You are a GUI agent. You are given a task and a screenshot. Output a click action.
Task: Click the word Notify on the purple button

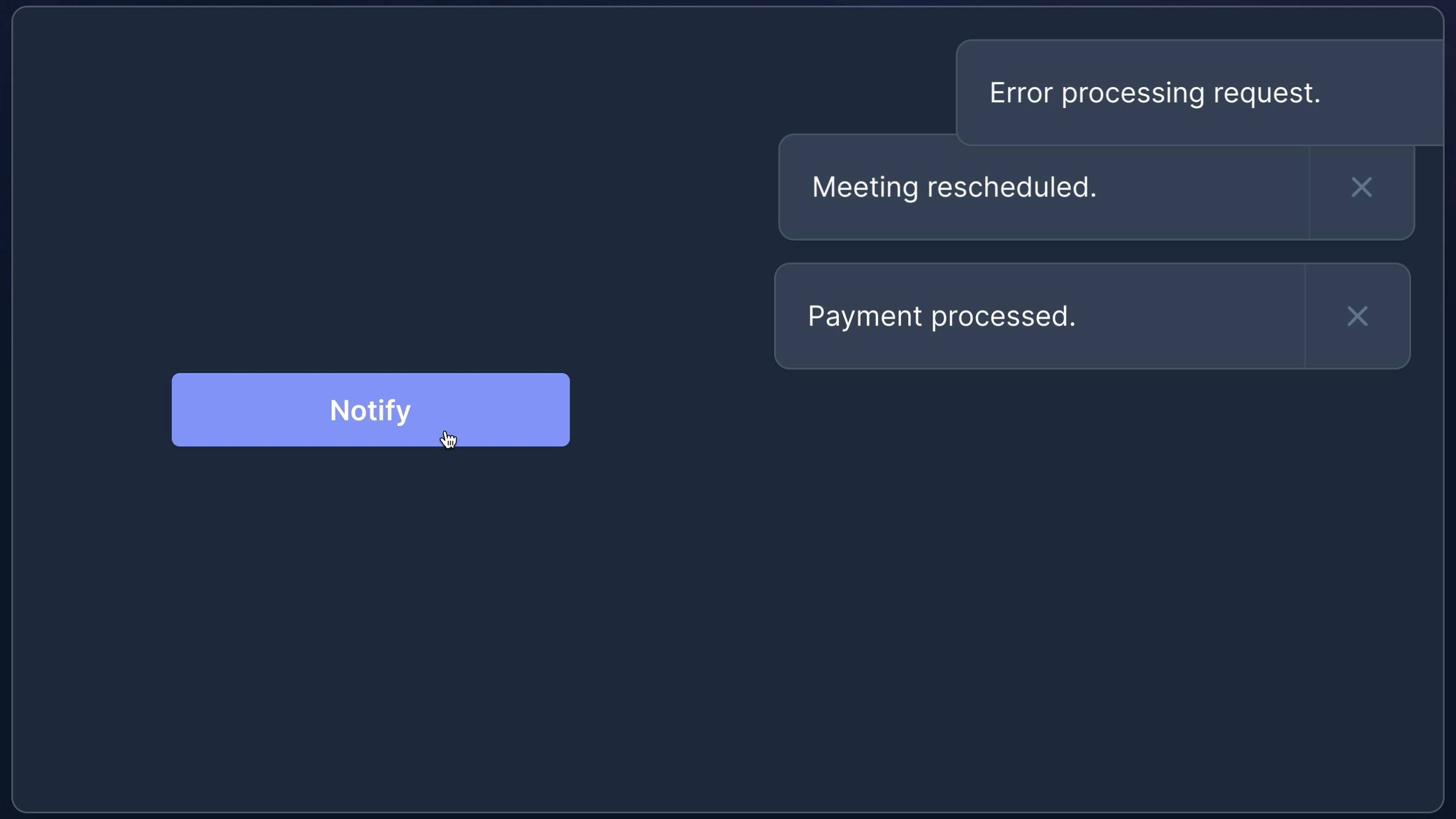point(370,411)
